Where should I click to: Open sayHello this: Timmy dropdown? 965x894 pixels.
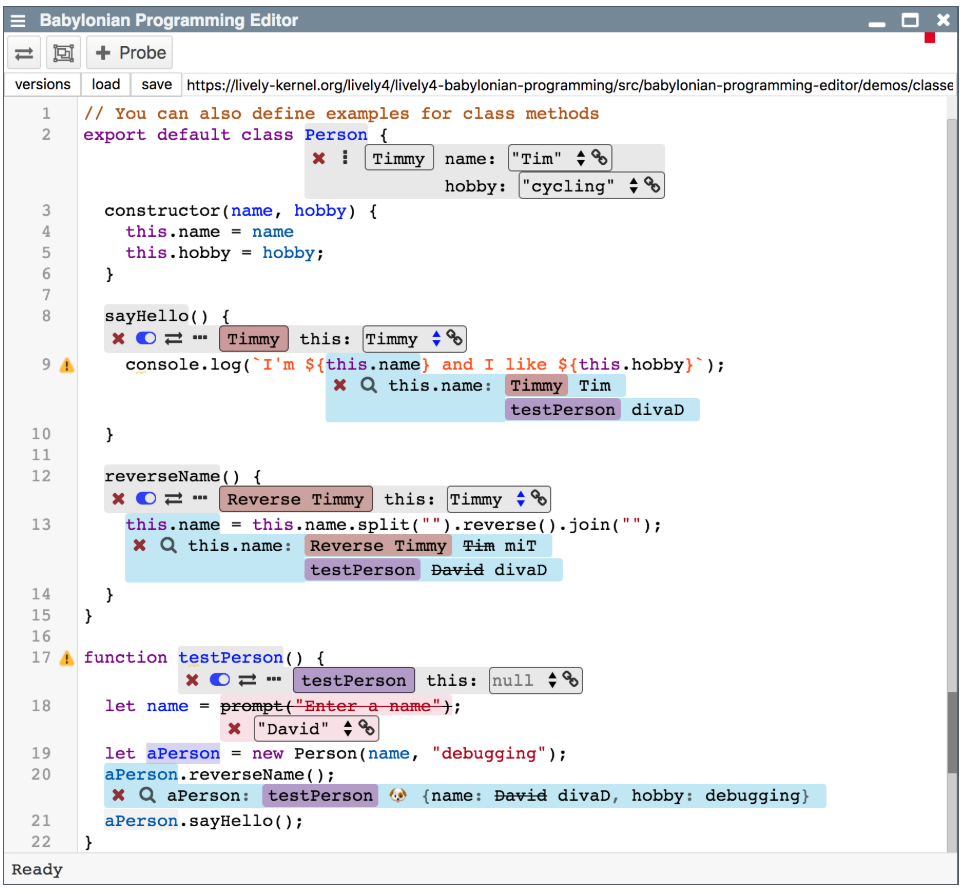pyautogui.click(x=436, y=339)
